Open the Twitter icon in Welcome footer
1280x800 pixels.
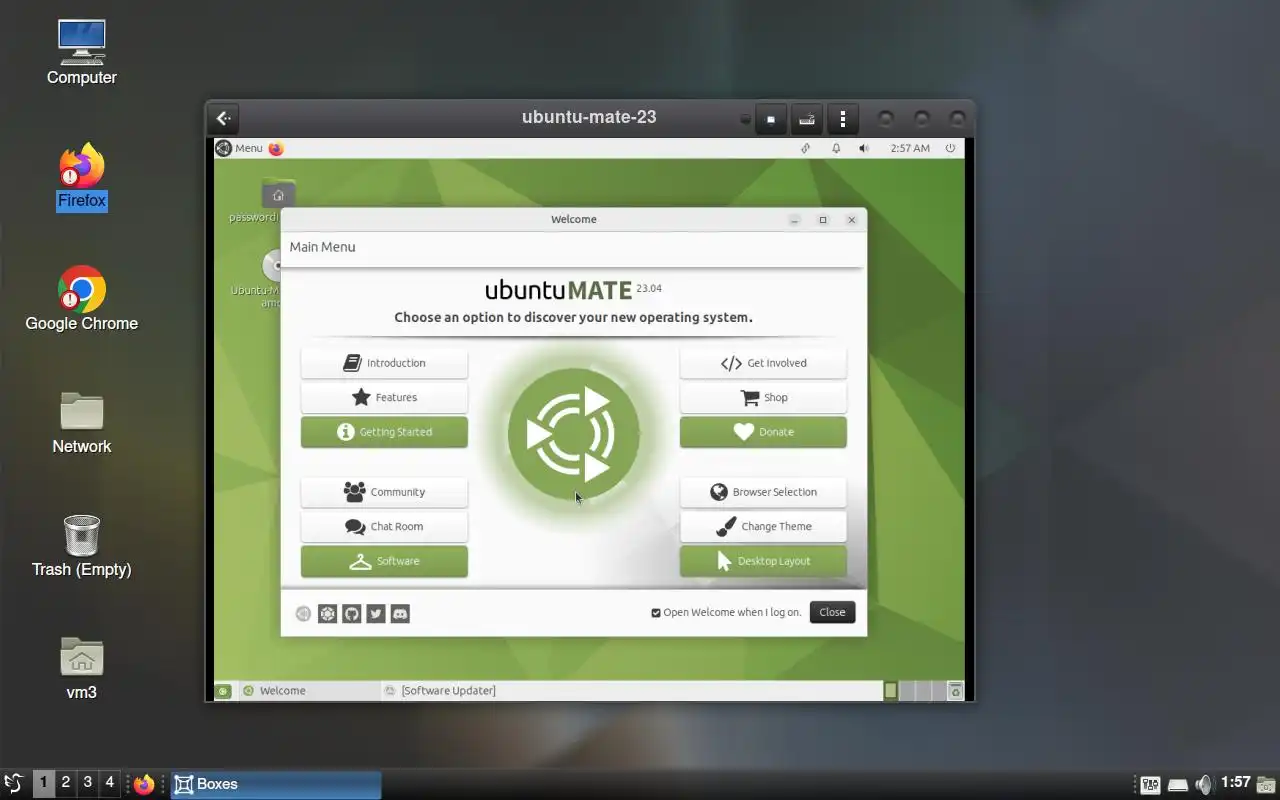tap(376, 614)
